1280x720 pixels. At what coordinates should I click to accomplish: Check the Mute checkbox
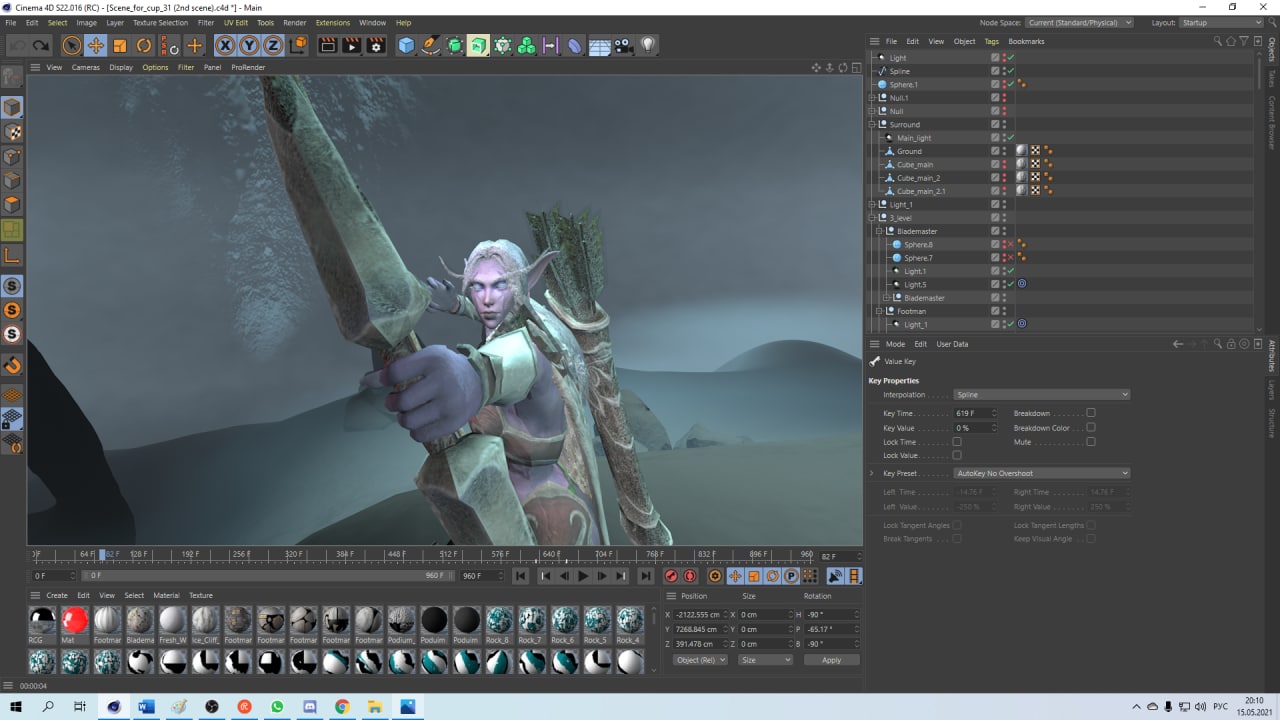1091,441
